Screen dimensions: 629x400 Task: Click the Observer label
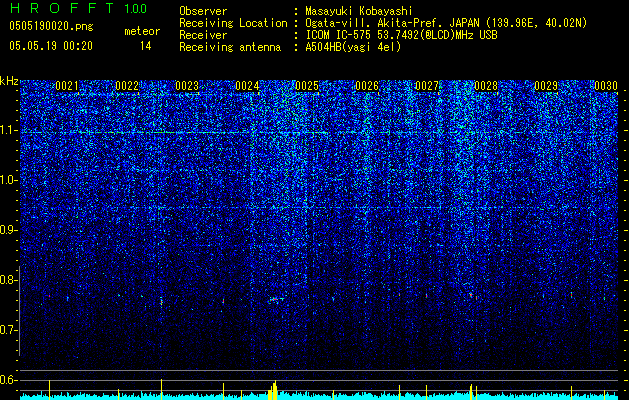coord(203,11)
